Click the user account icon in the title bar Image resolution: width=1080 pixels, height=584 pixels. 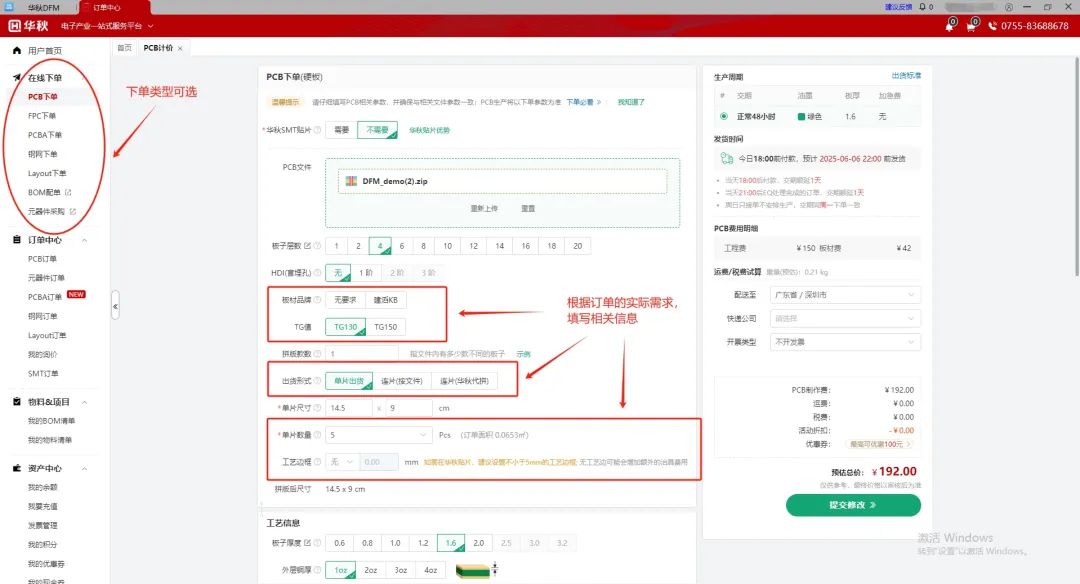tap(1009, 7)
